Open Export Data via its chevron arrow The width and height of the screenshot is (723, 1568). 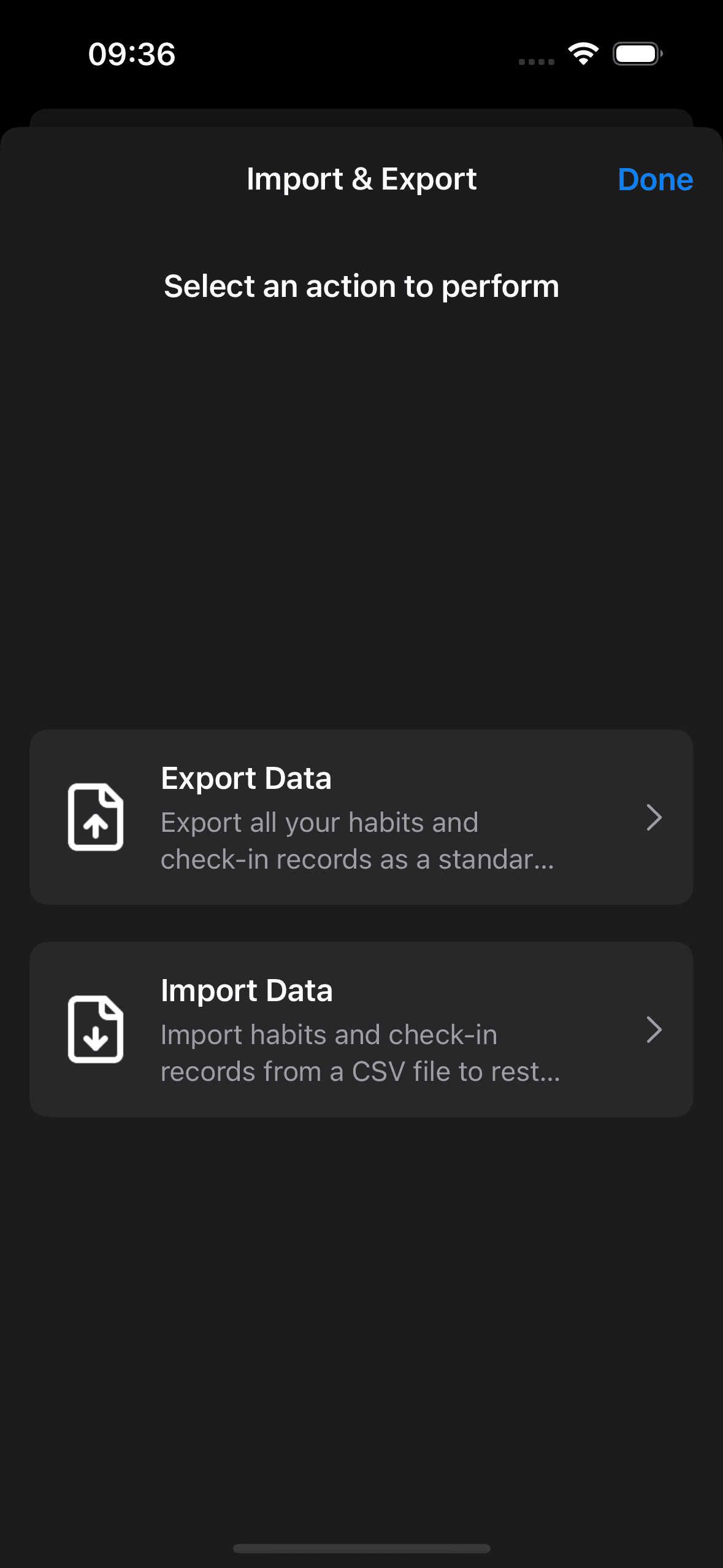[x=654, y=817]
